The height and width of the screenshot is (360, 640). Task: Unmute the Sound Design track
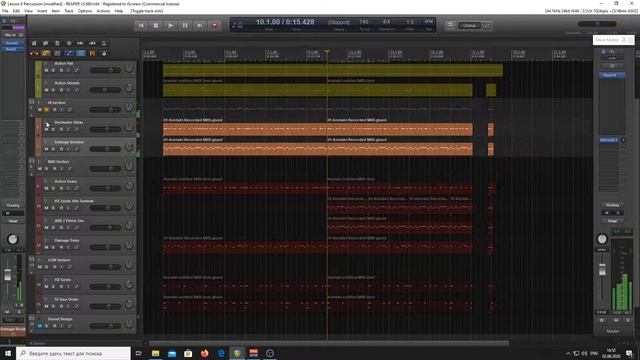(x=40, y=326)
